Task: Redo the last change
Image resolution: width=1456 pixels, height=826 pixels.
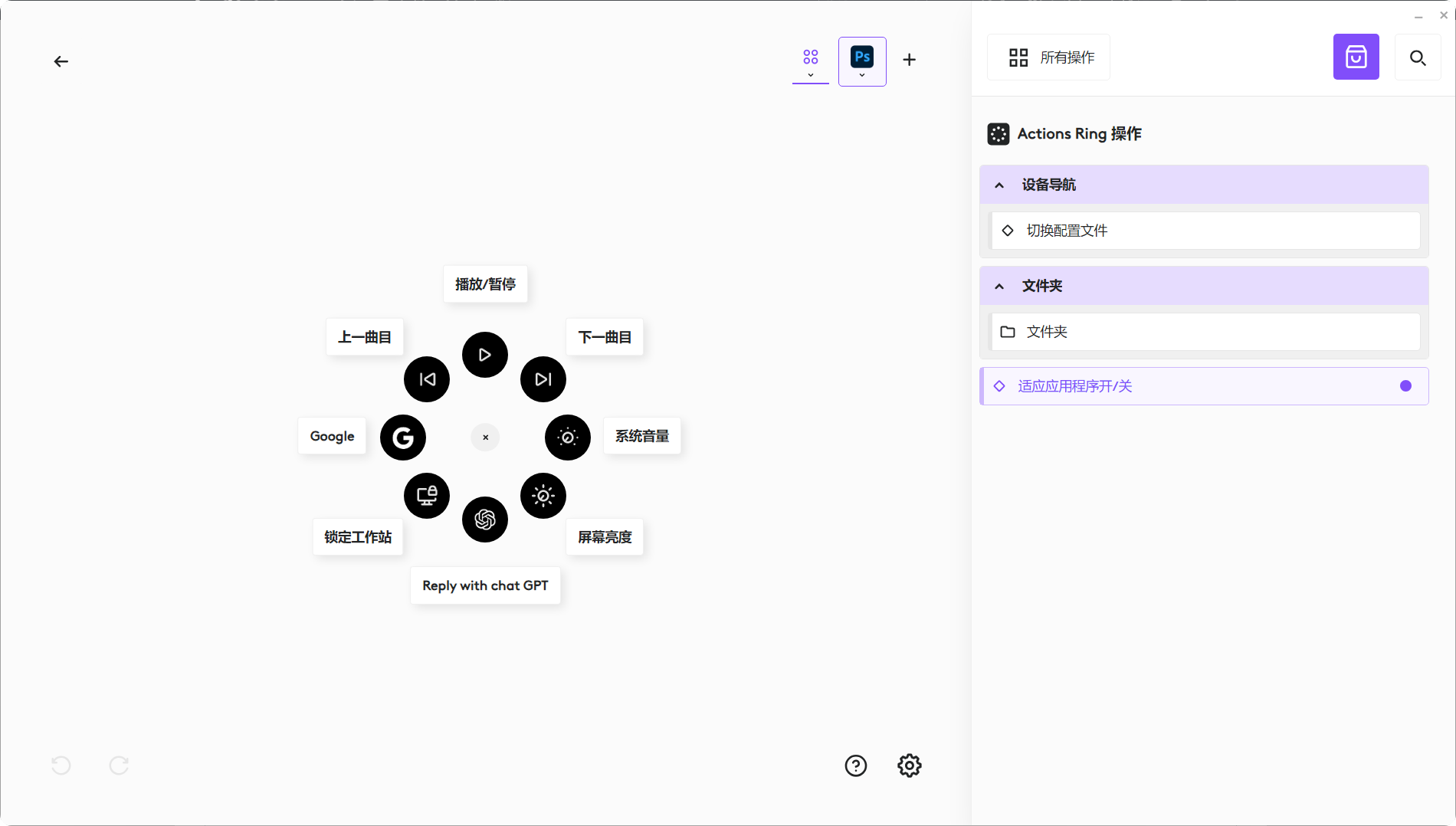Action: pos(119,765)
